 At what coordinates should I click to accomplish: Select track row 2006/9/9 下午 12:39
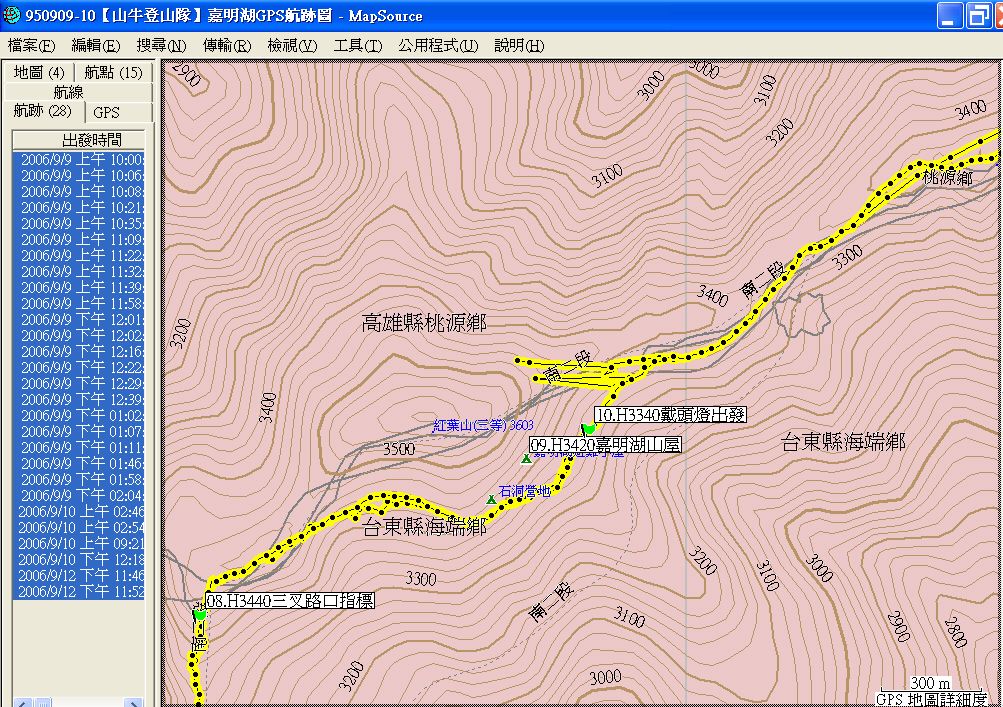79,399
